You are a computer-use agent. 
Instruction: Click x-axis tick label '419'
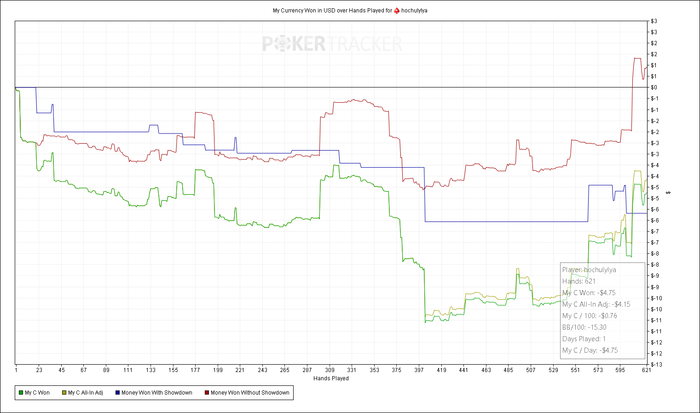click(442, 370)
